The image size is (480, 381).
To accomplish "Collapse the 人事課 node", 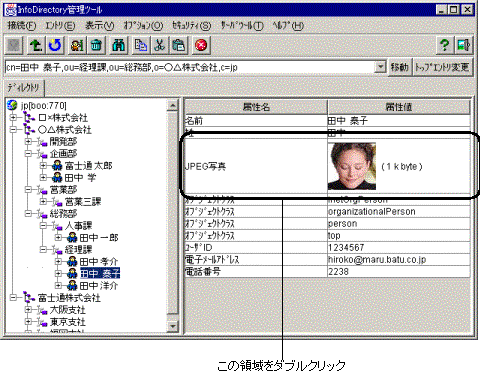I will point(43,226).
